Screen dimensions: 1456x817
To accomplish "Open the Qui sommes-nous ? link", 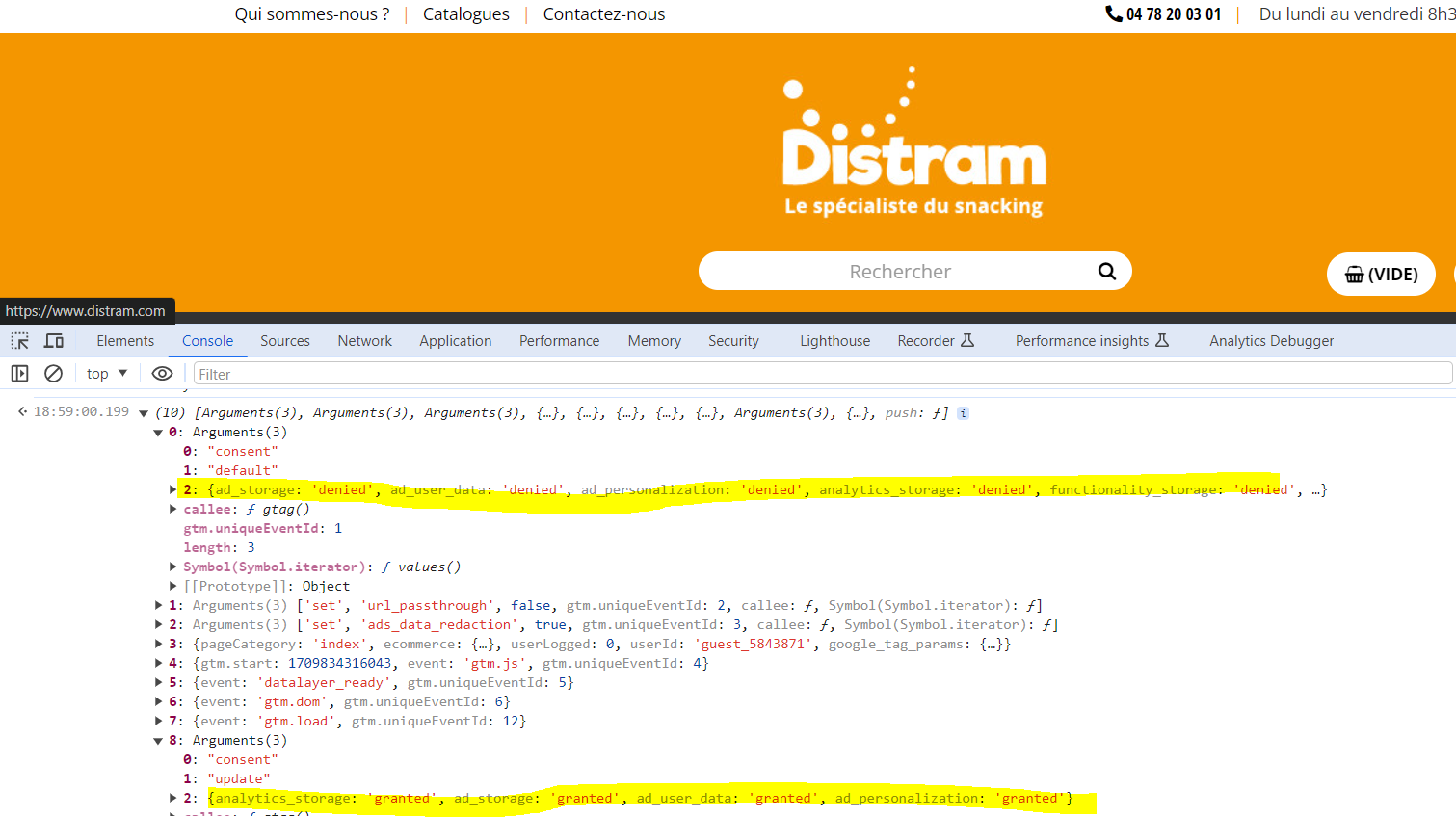I will pyautogui.click(x=312, y=14).
